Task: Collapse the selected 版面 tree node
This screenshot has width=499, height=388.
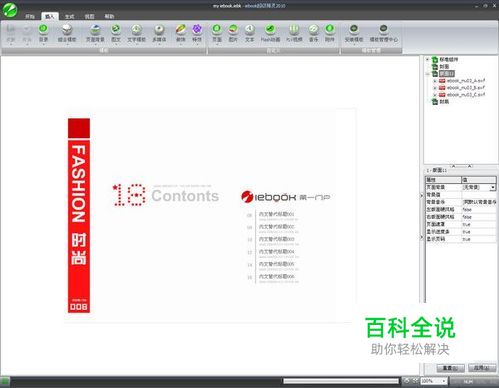Action: (428, 74)
